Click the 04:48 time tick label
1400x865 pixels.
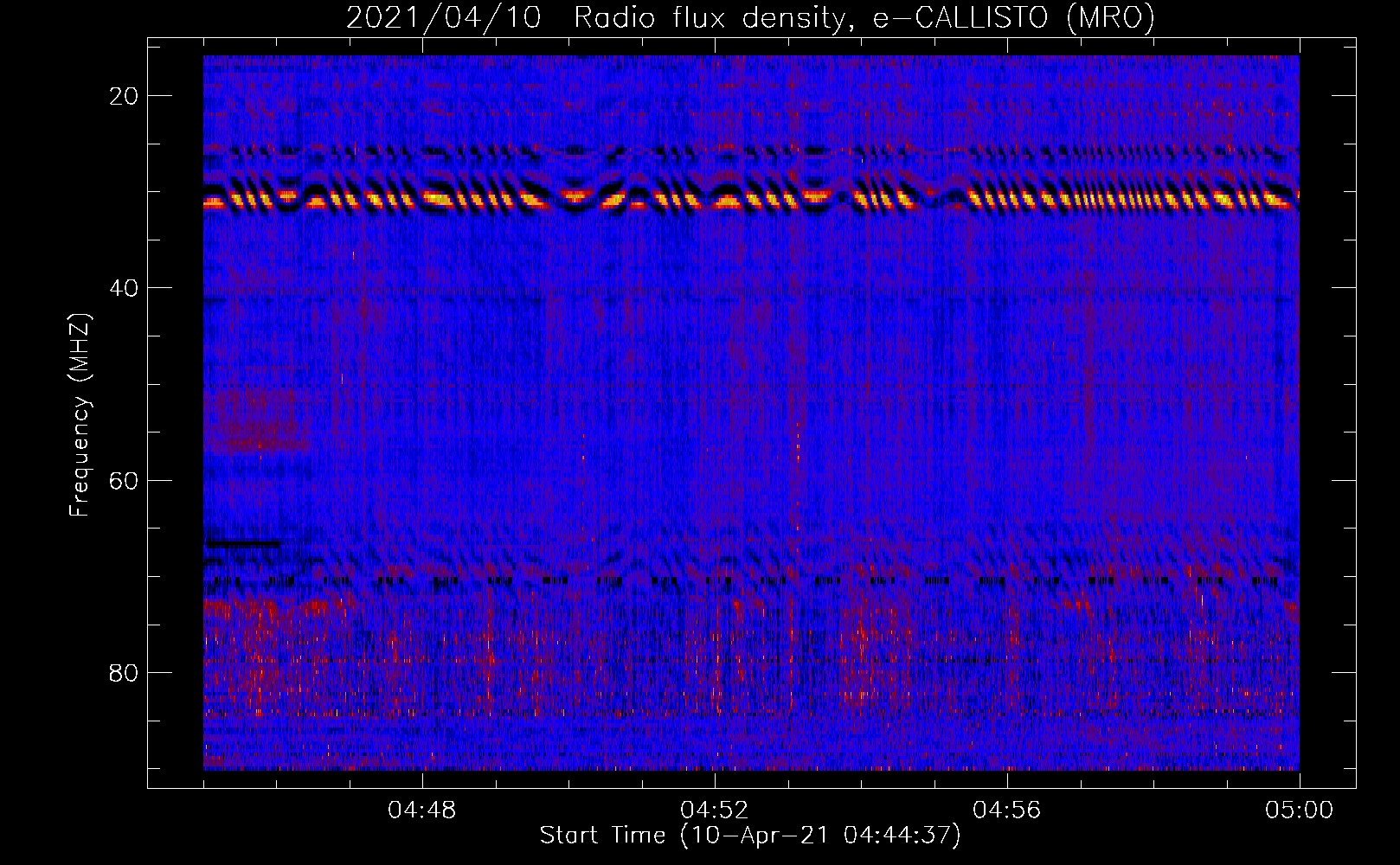[422, 811]
